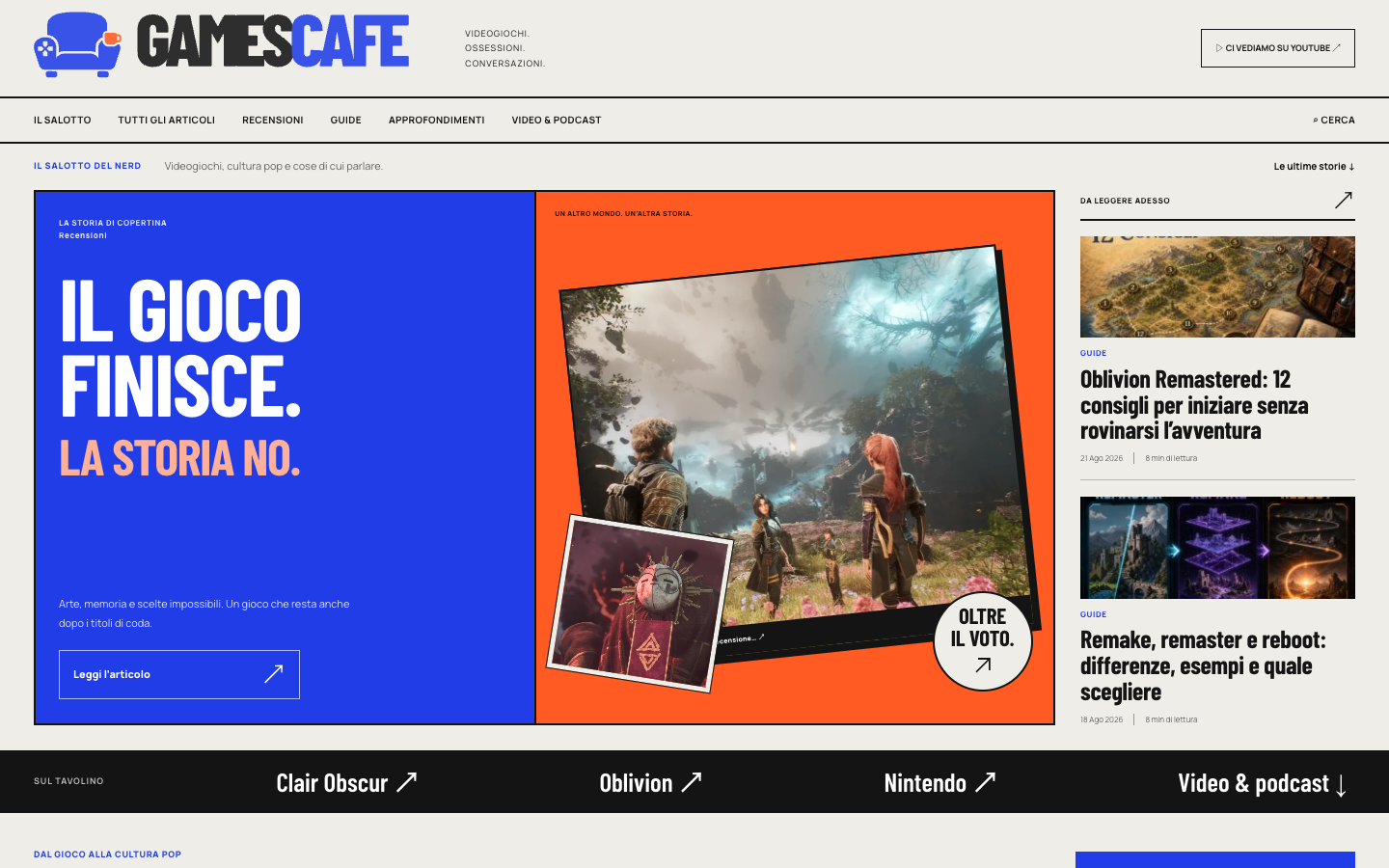Click the small masked character image
The width and height of the screenshot is (1389, 868).
click(x=640, y=604)
